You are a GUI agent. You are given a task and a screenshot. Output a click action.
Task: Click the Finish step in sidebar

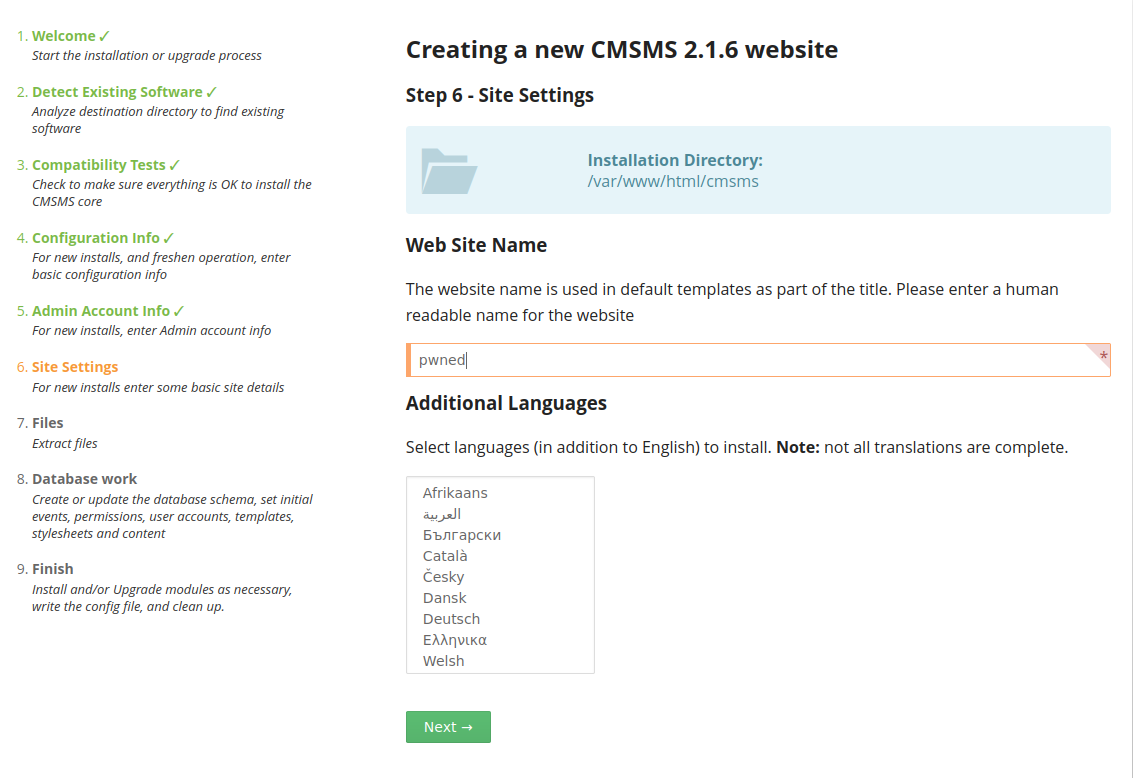tap(52, 569)
